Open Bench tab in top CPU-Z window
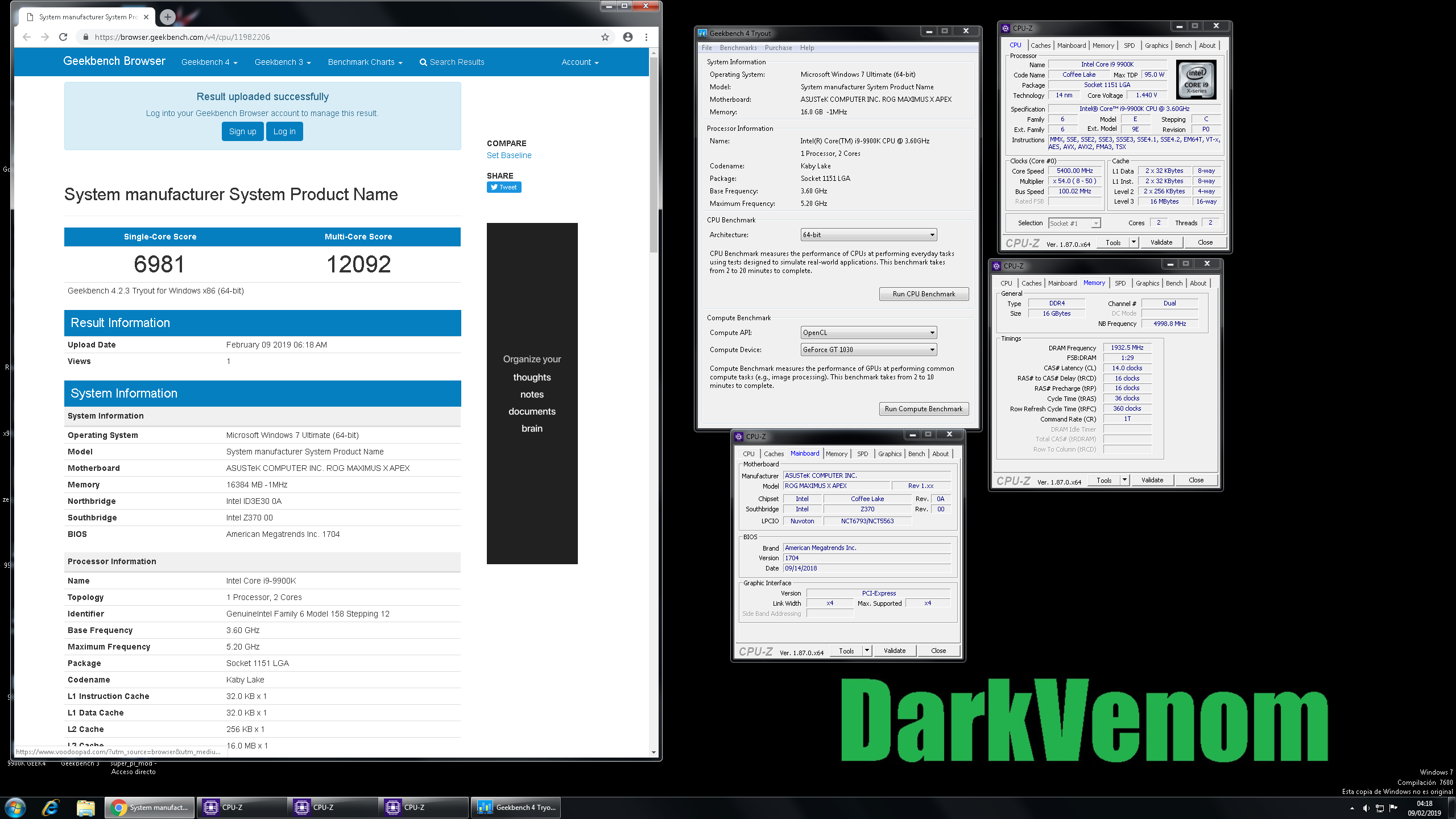This screenshot has width=1456, height=819. point(1183,45)
